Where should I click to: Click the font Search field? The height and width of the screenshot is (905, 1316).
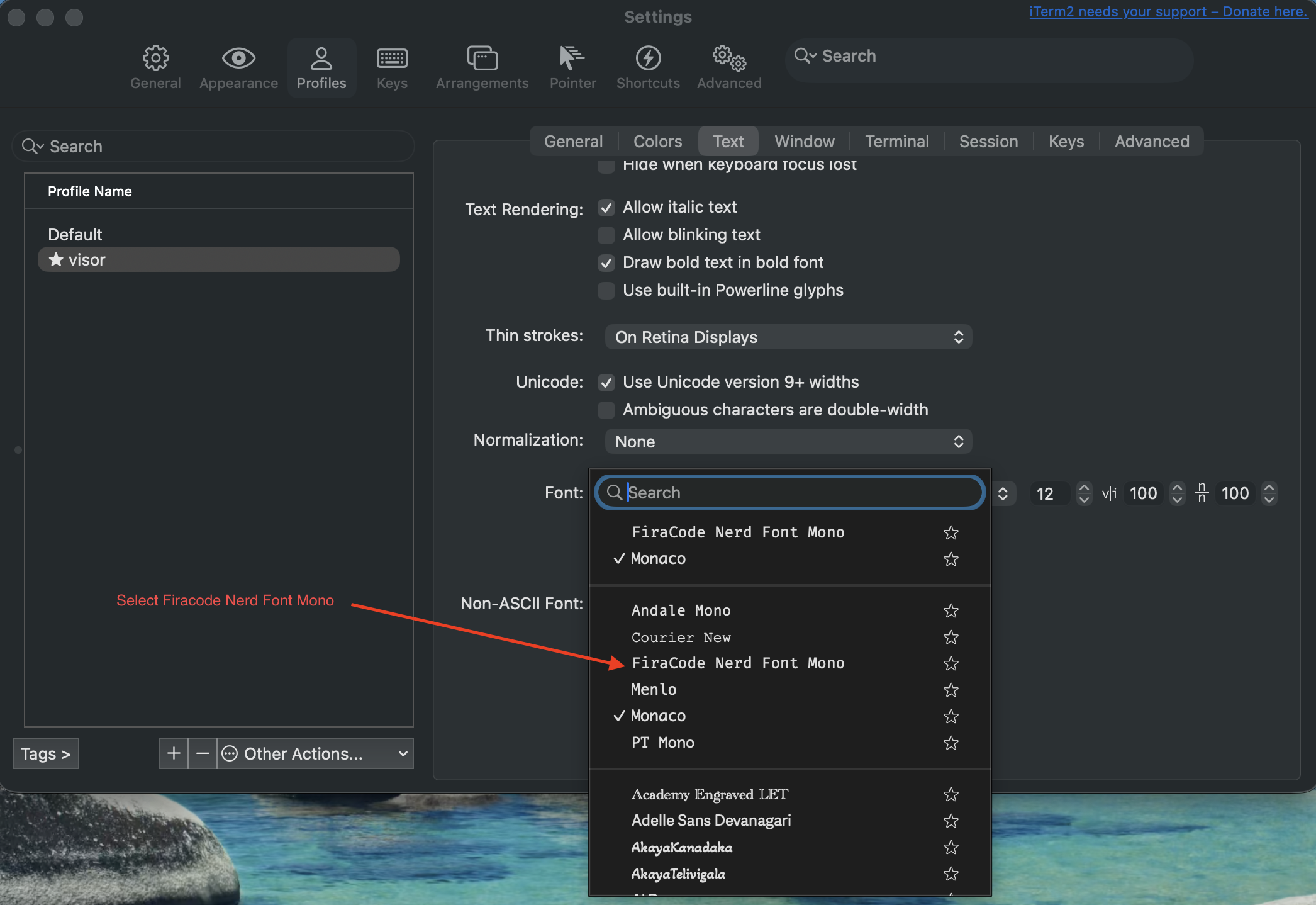pyautogui.click(x=789, y=493)
